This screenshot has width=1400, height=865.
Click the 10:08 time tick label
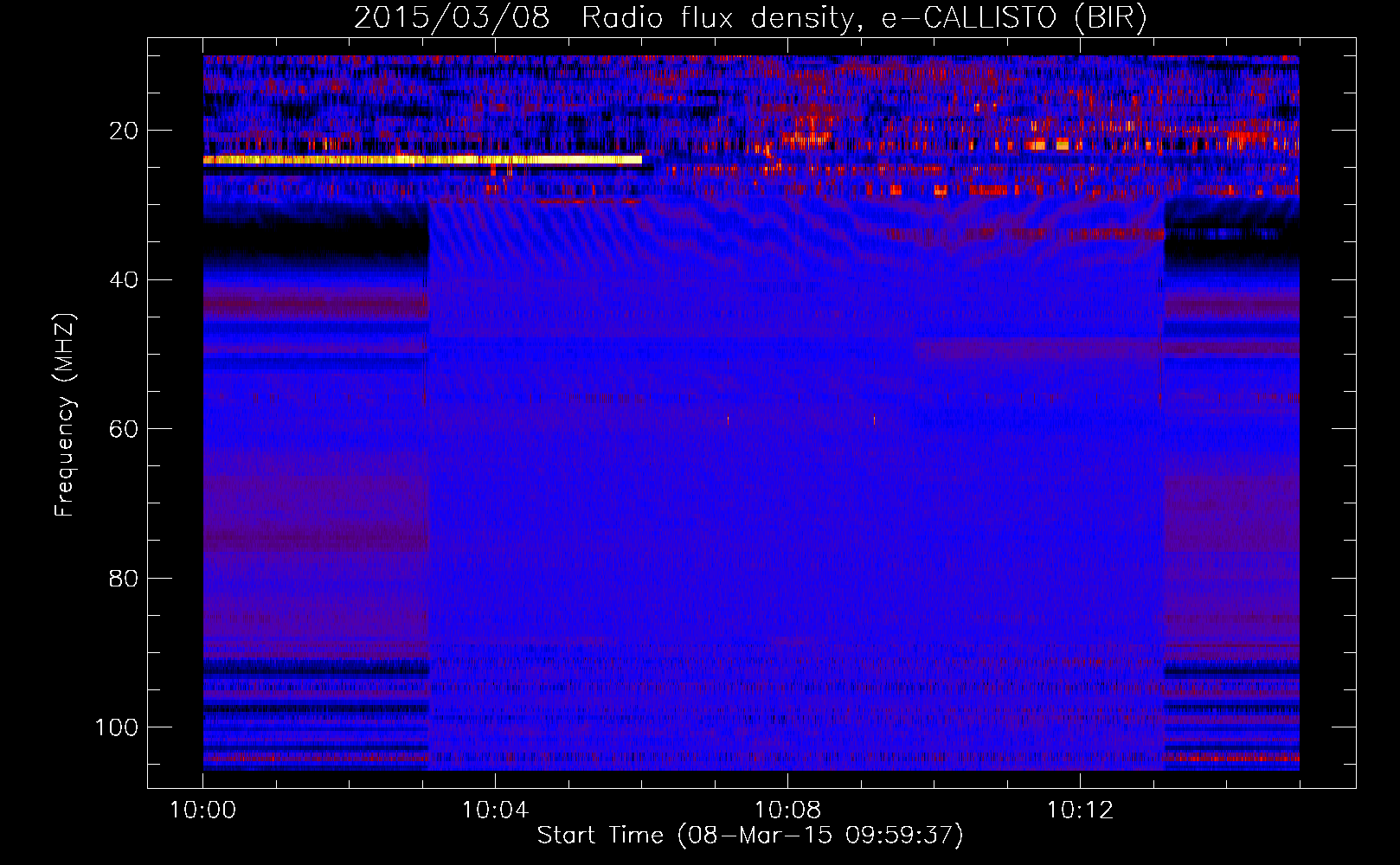tap(787, 811)
